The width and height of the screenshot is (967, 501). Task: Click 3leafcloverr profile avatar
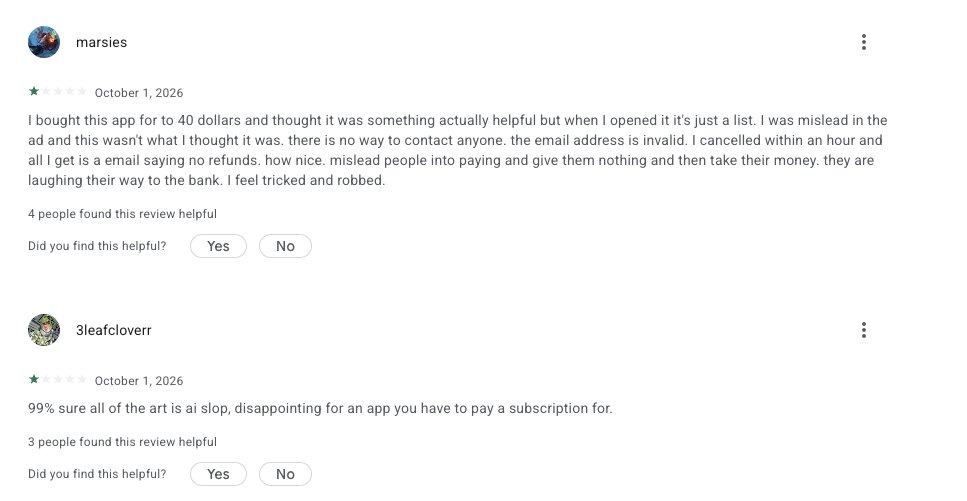(44, 330)
